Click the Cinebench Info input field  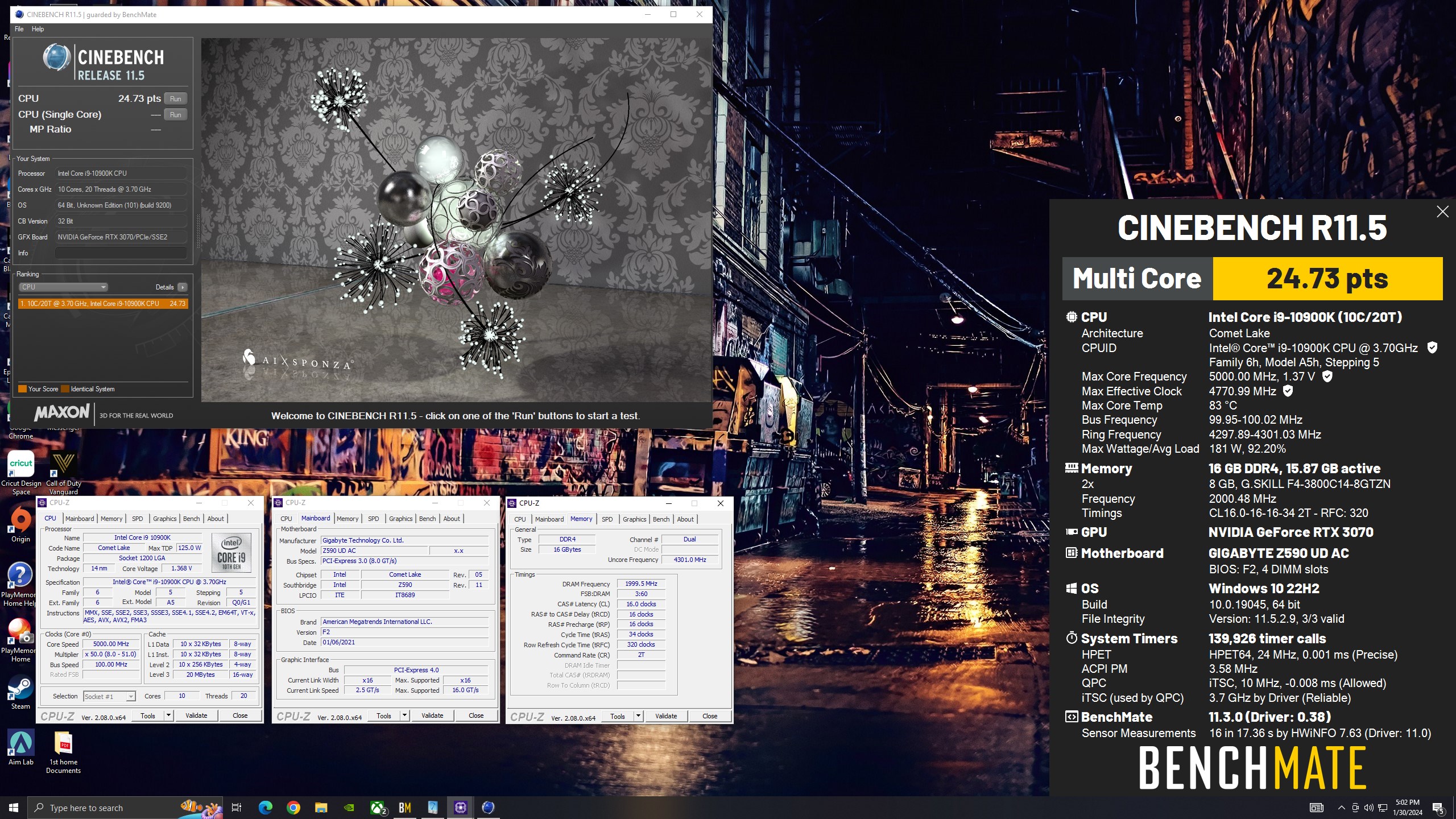coord(121,253)
